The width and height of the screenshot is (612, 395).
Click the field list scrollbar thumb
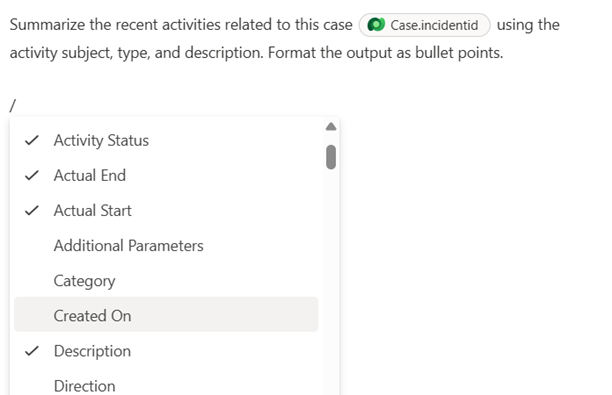click(x=331, y=157)
